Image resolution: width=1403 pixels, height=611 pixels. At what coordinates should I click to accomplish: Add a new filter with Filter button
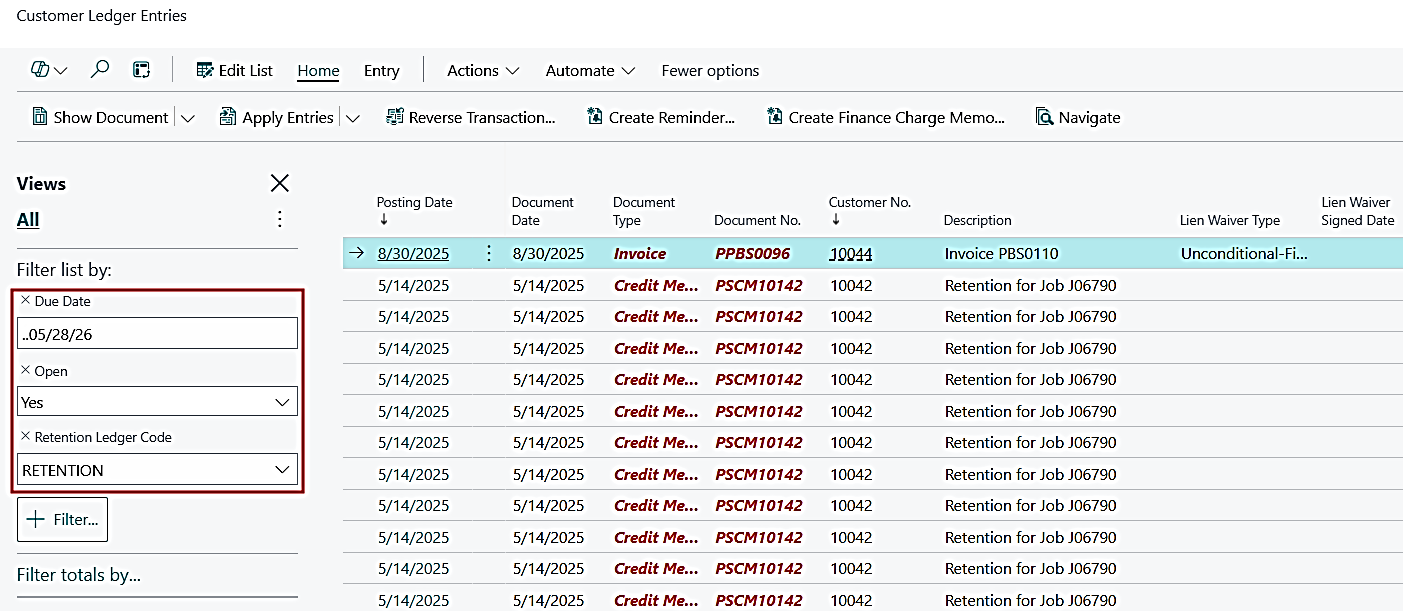(62, 519)
